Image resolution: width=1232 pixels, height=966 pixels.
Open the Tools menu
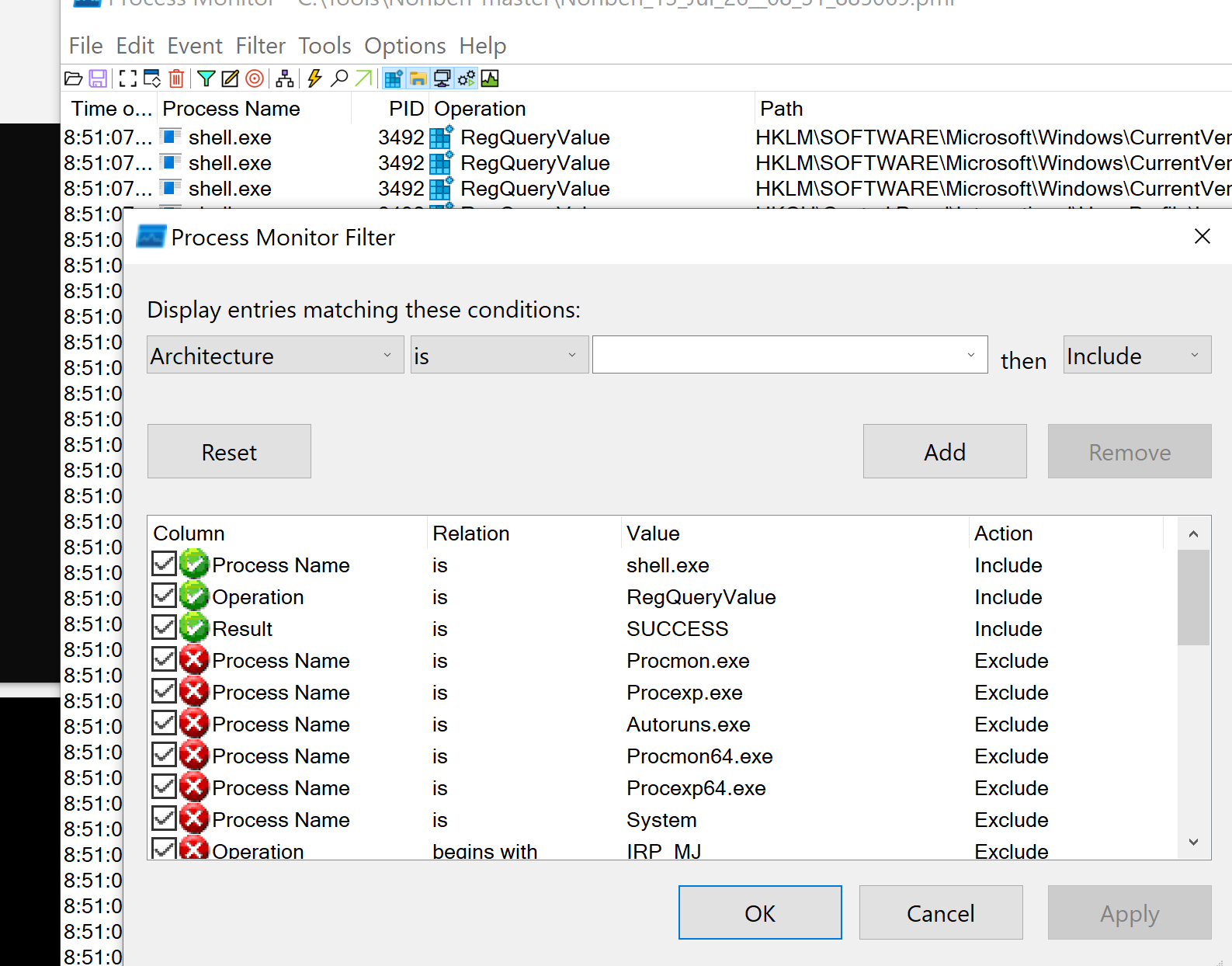324,46
